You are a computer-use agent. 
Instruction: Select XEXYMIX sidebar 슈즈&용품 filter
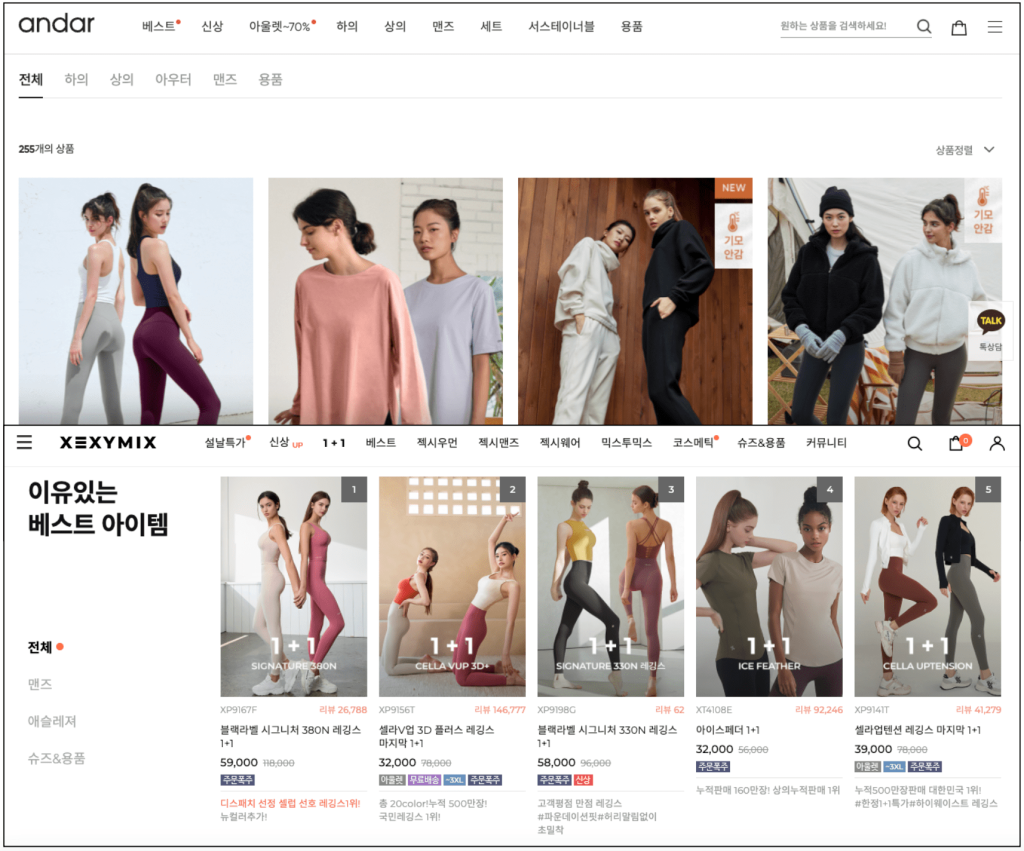pyautogui.click(x=56, y=758)
